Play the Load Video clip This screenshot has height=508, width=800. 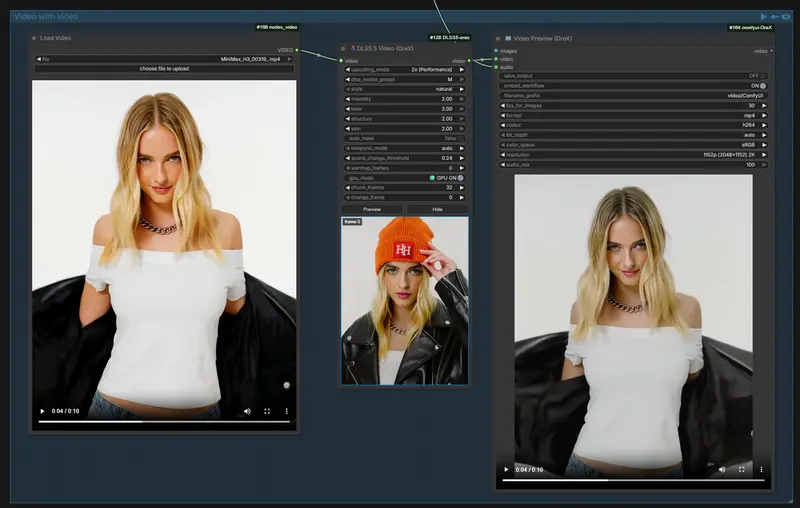click(x=42, y=411)
